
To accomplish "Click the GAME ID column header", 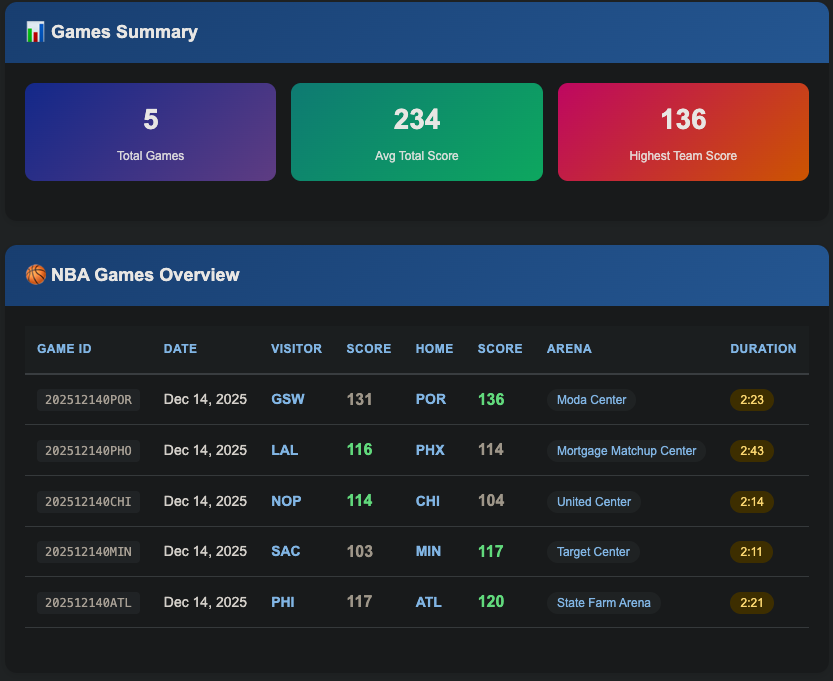I will pyautogui.click(x=64, y=348).
